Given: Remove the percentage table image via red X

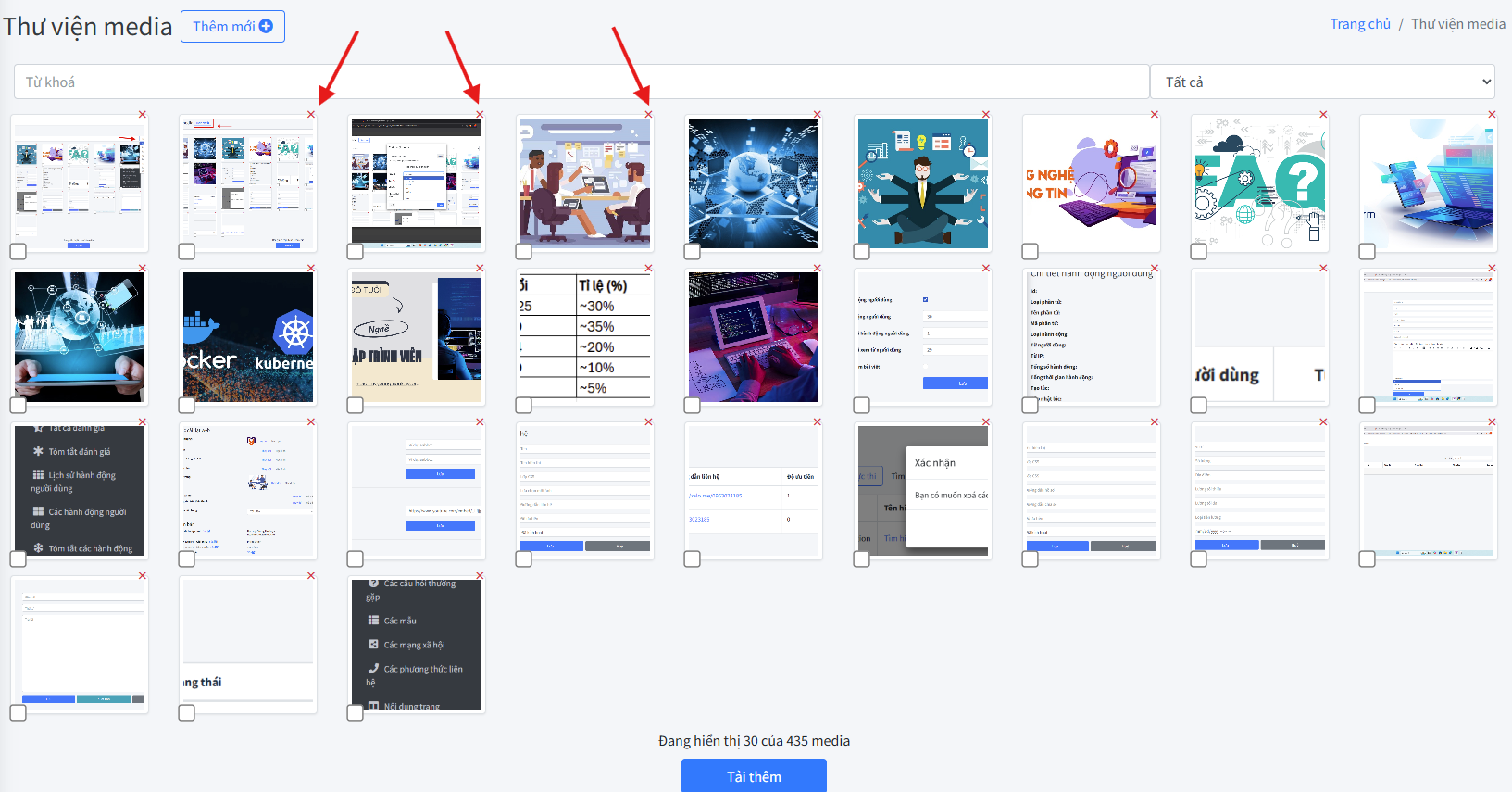Looking at the screenshot, I should click(648, 269).
